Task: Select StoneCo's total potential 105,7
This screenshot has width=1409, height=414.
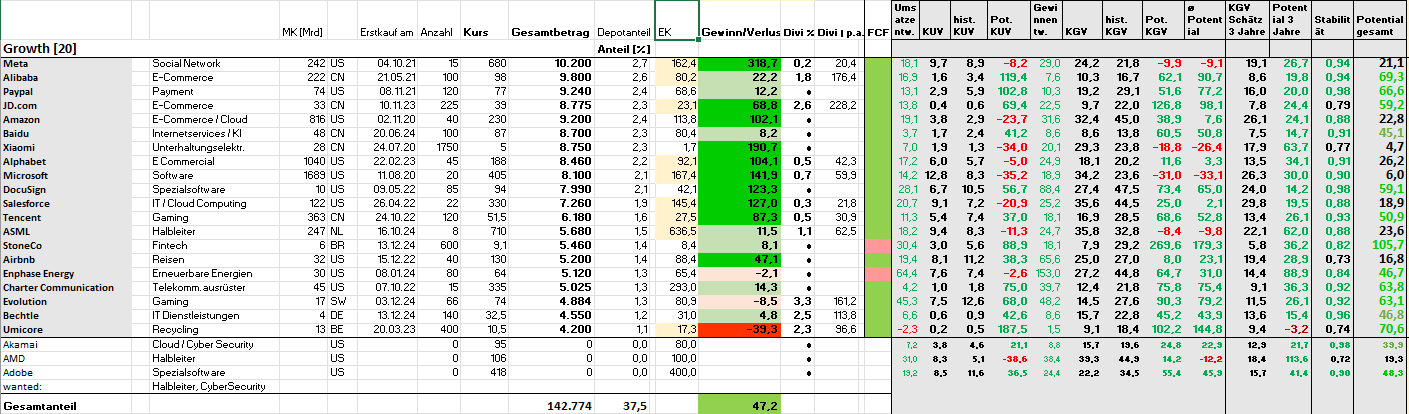Action: [x=1380, y=244]
